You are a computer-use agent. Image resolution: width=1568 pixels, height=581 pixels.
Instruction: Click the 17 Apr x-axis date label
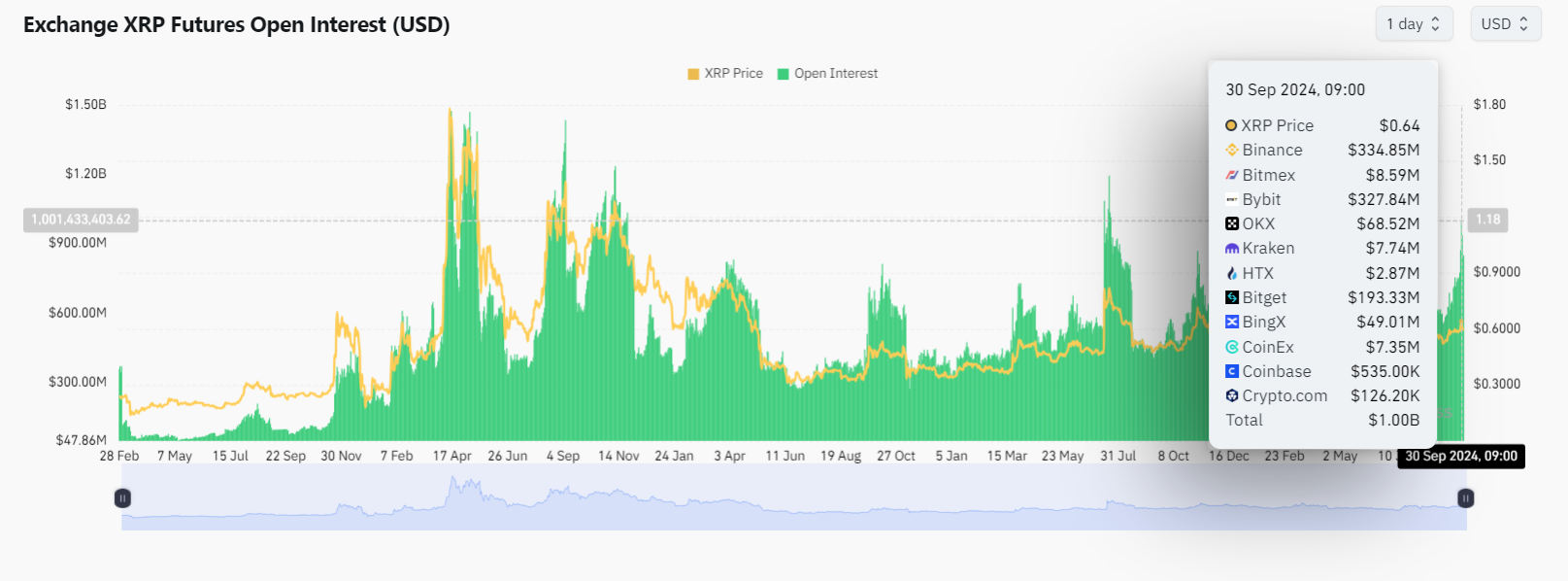(x=452, y=456)
